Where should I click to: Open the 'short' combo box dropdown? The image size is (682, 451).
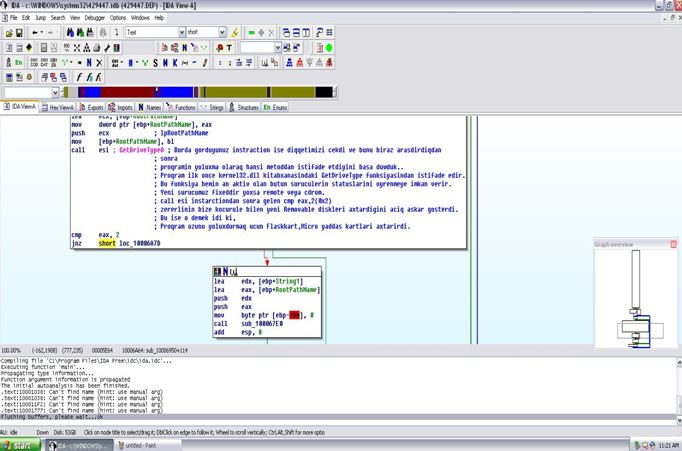tap(222, 32)
